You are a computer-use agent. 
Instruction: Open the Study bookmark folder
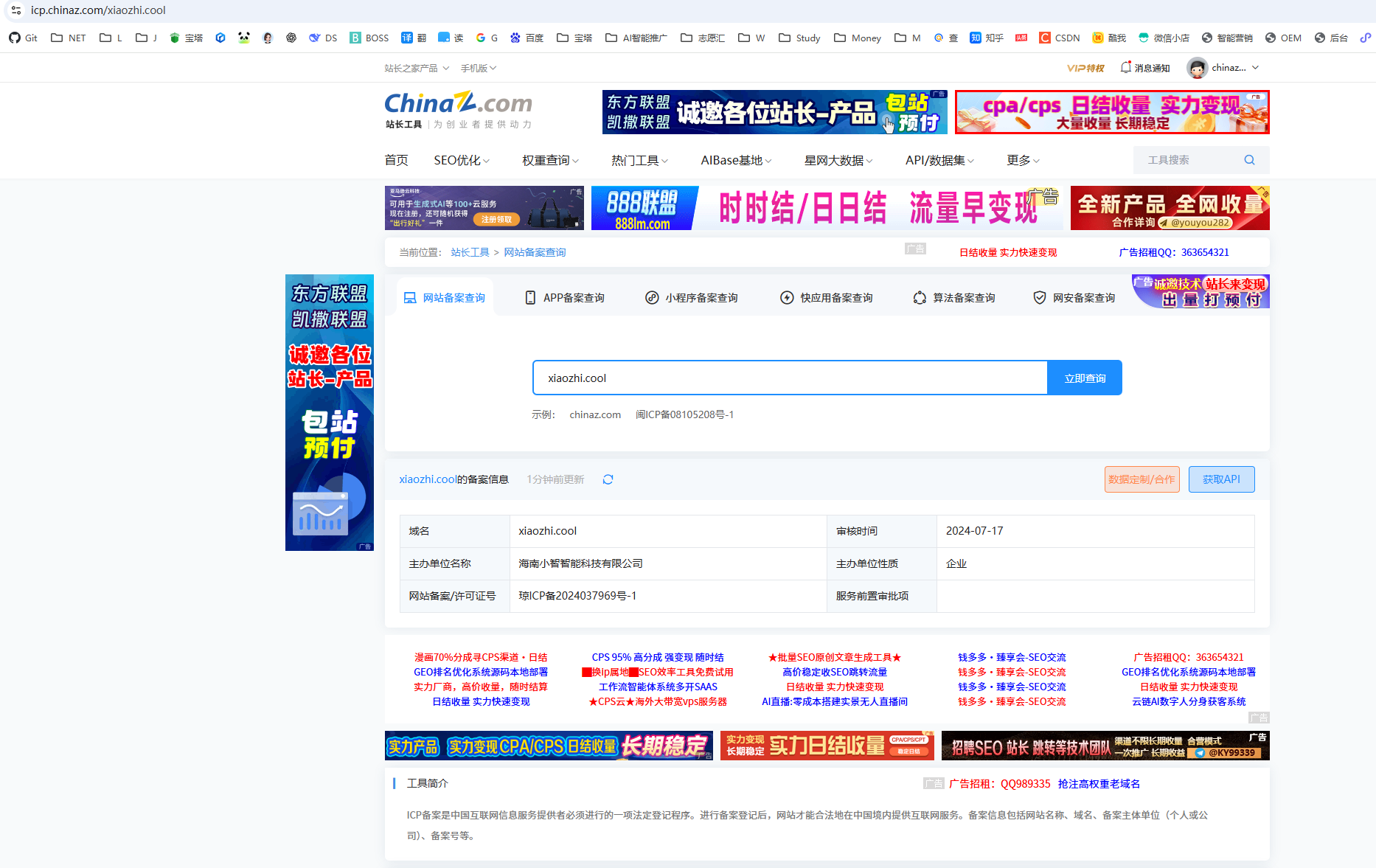point(799,38)
